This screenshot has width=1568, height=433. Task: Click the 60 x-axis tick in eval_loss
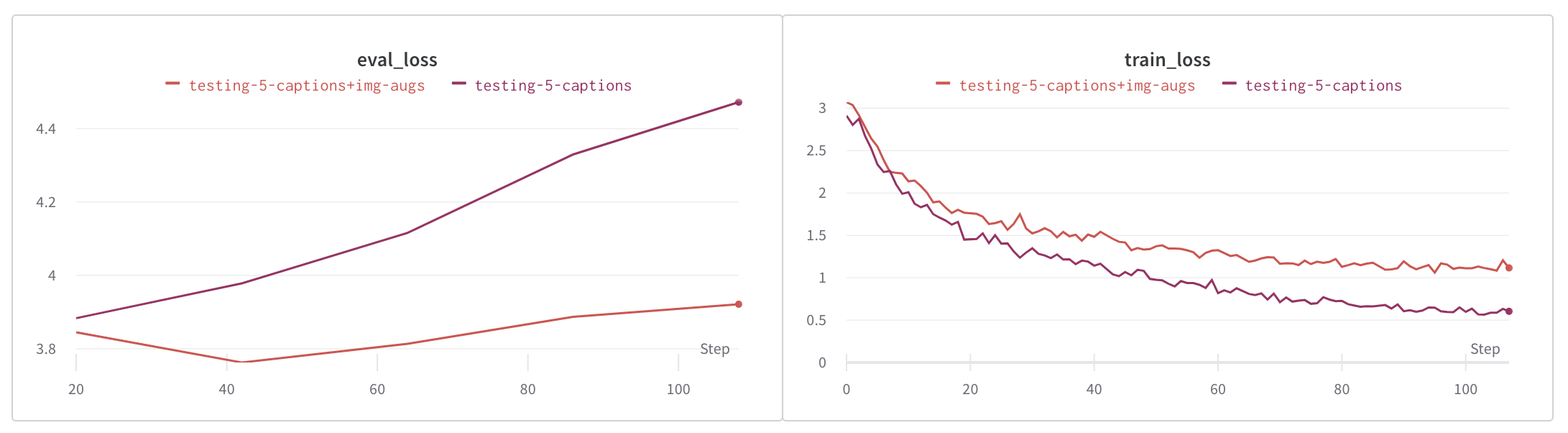click(377, 389)
